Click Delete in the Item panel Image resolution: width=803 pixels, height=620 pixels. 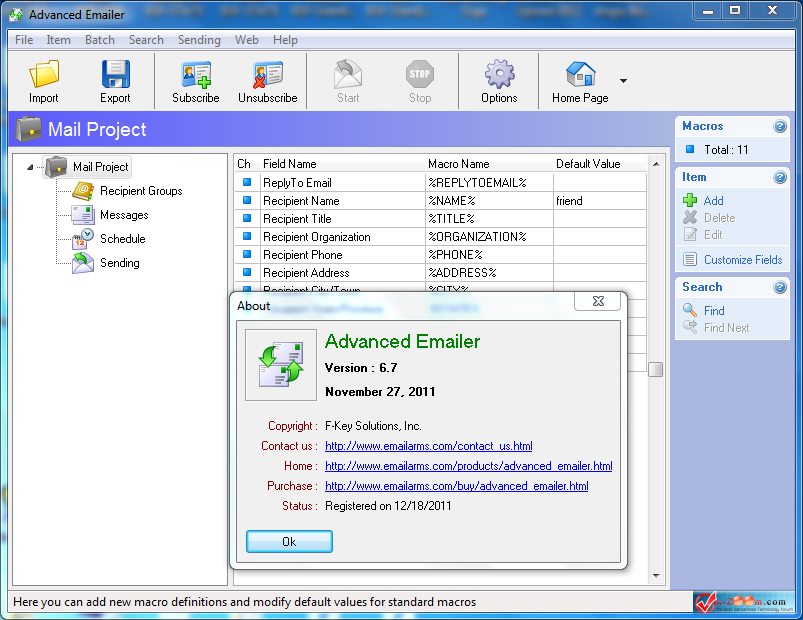pyautogui.click(x=720, y=218)
